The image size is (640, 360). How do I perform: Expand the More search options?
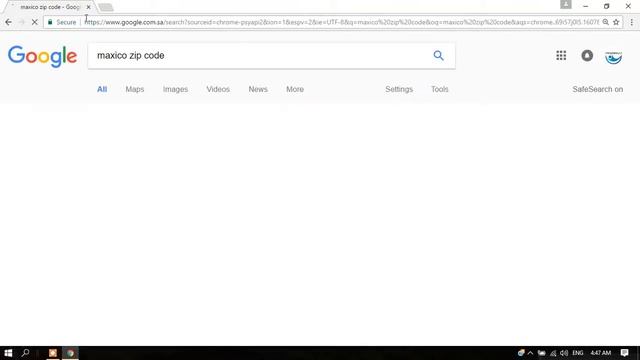(295, 89)
